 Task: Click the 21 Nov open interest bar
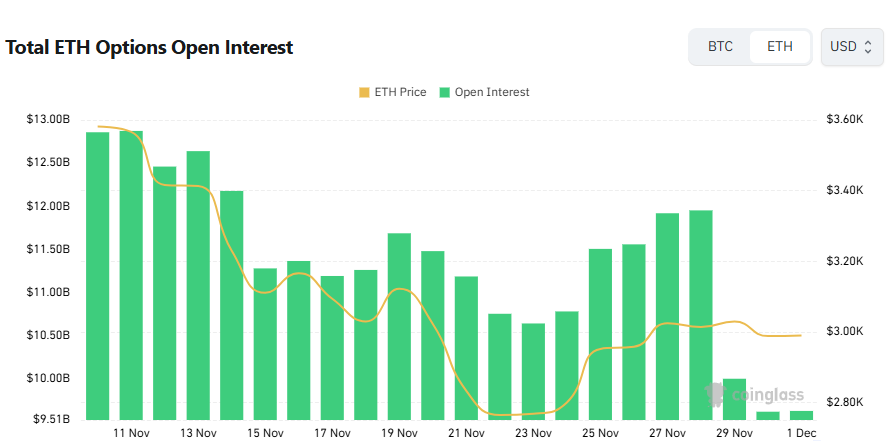(466, 347)
